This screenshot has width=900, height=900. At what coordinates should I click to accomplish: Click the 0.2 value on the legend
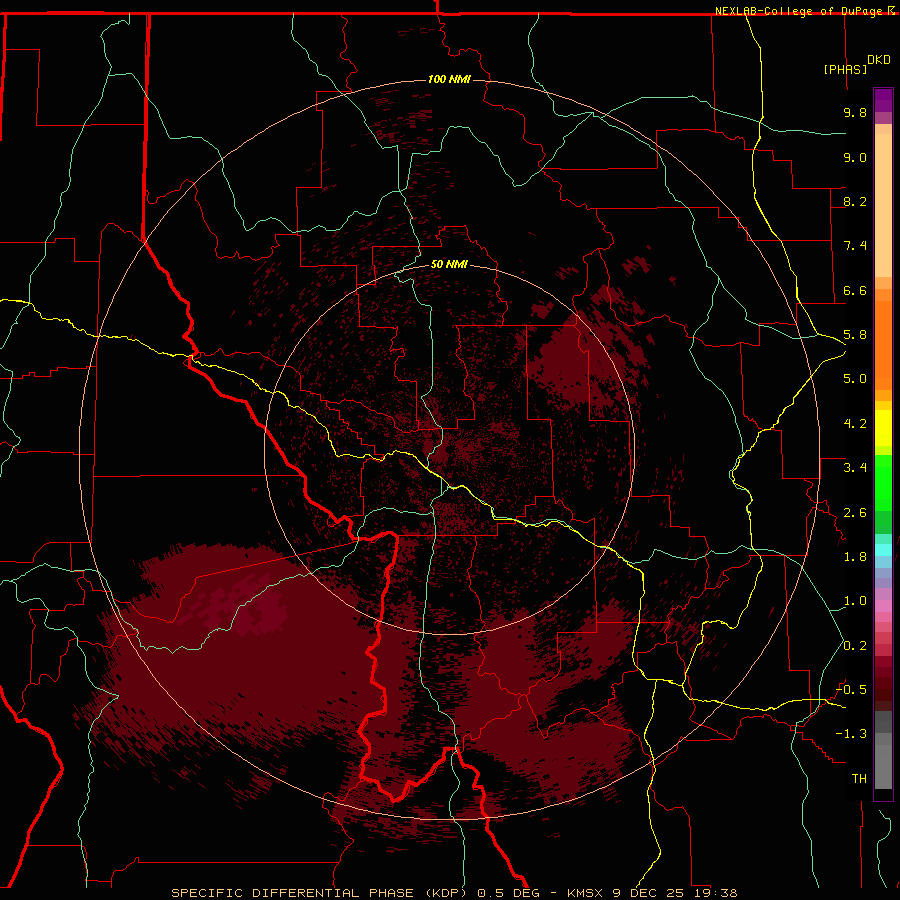(855, 646)
